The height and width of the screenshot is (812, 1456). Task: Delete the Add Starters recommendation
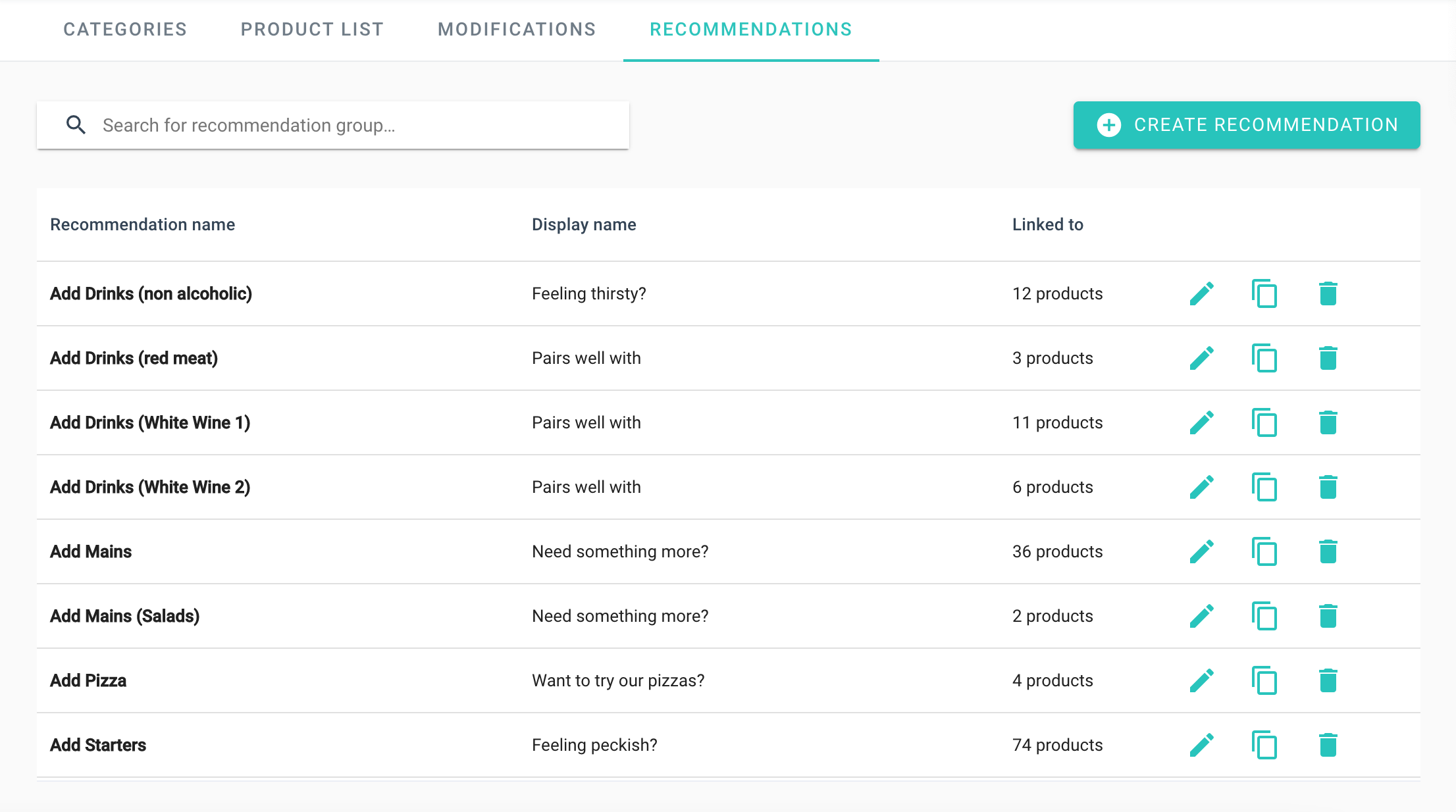[1328, 745]
